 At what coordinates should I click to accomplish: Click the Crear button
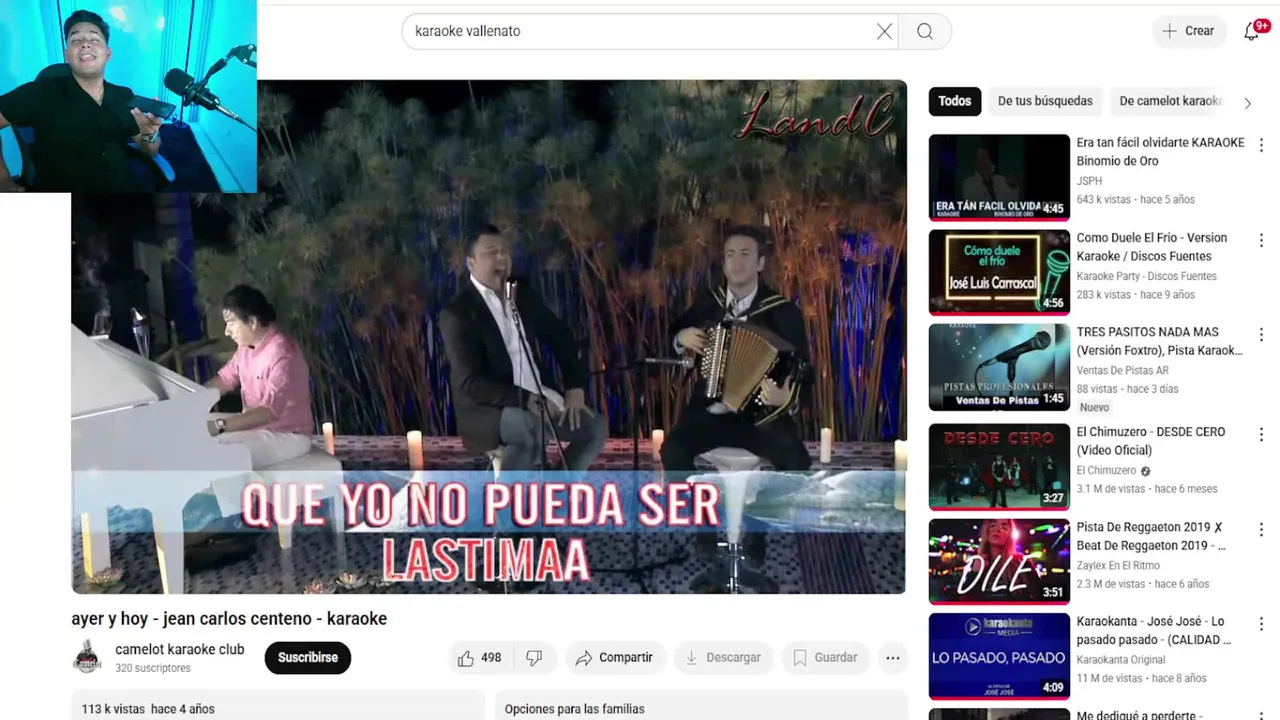[x=1188, y=31]
